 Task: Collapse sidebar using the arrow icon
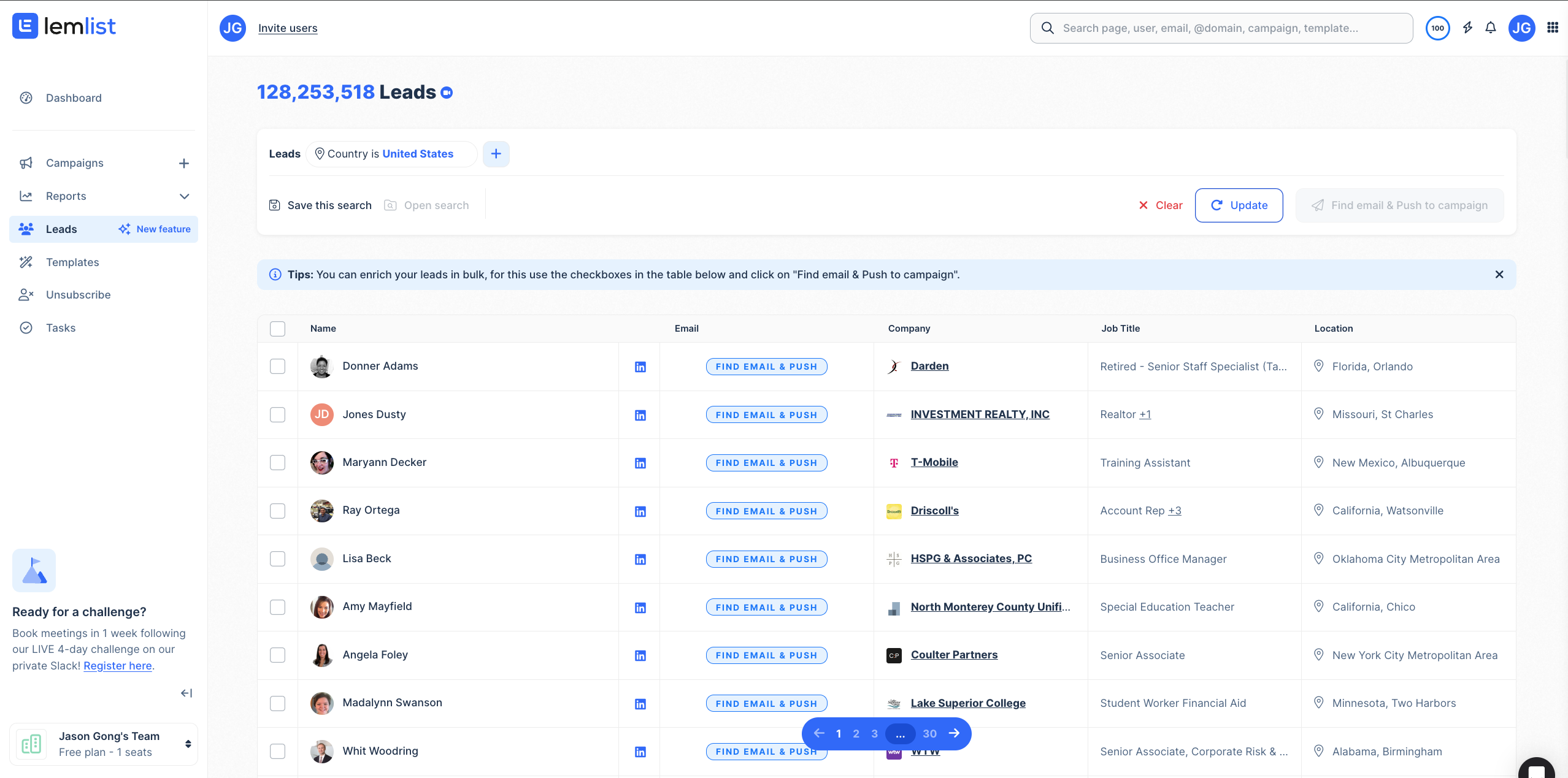(x=186, y=693)
